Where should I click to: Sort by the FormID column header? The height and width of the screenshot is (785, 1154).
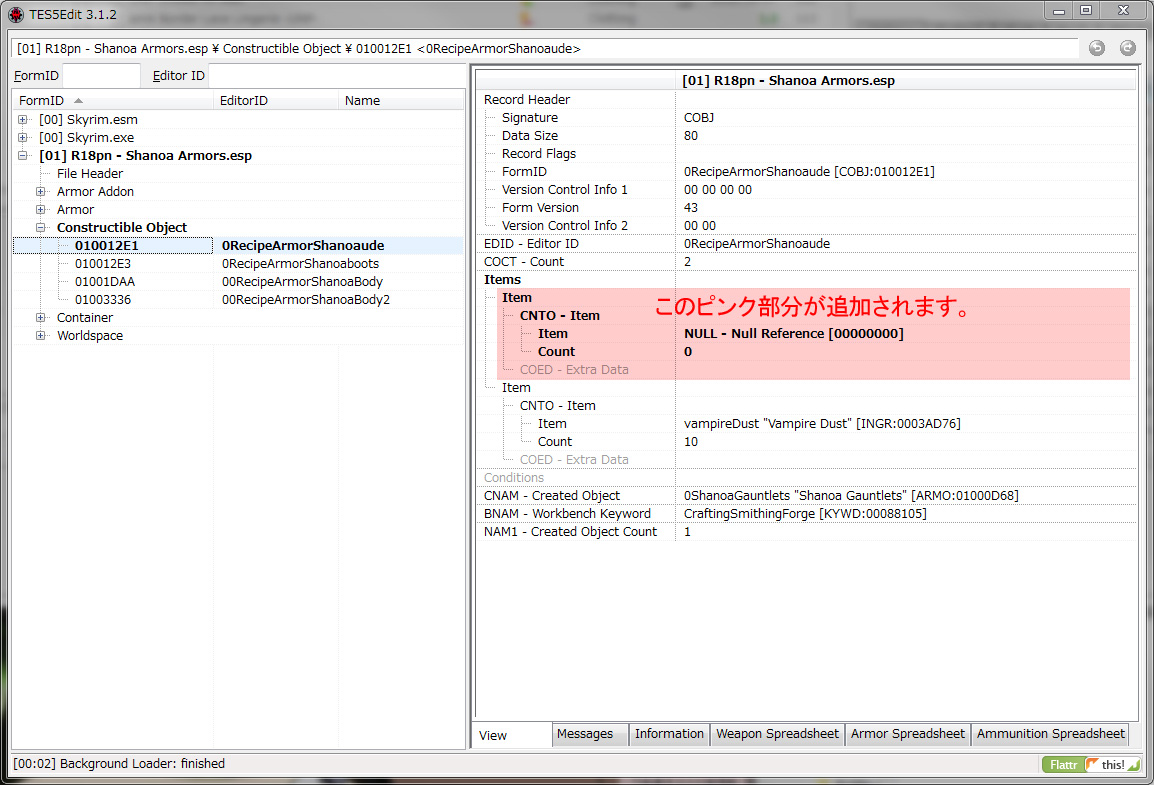coord(113,100)
